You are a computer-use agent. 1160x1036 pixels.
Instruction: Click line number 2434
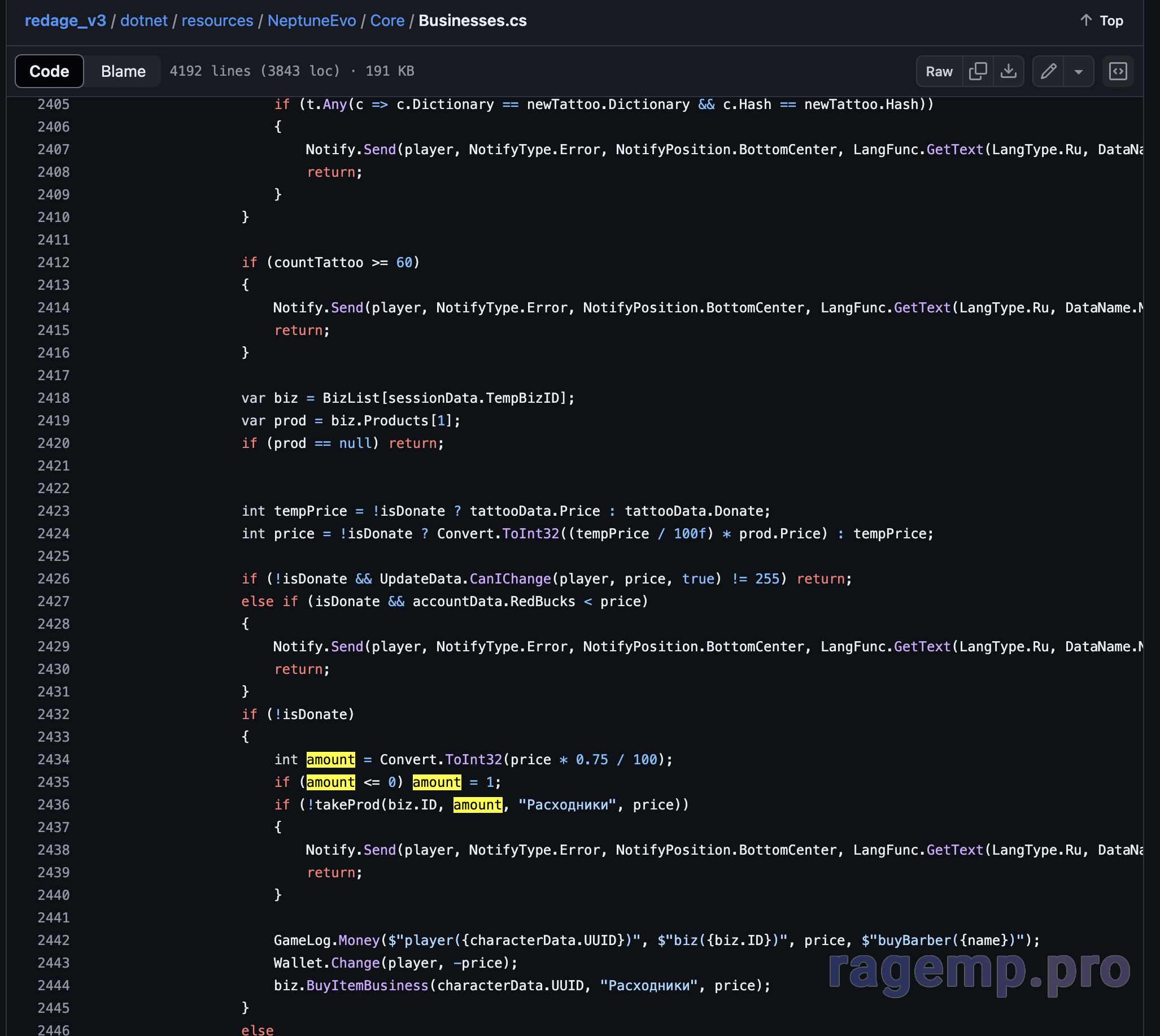point(54,759)
